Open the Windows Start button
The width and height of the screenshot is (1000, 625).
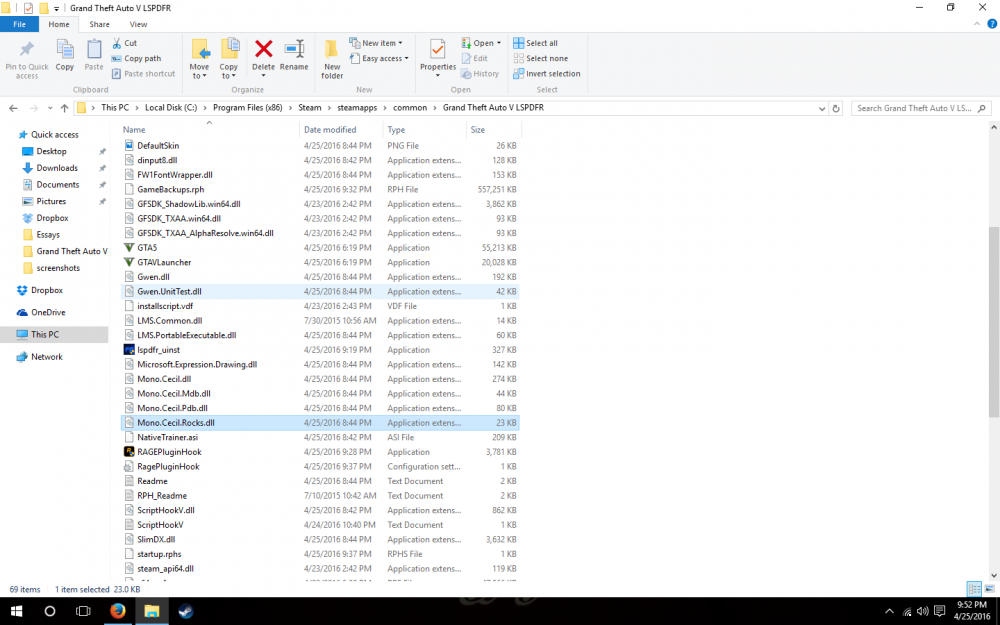click(x=16, y=611)
